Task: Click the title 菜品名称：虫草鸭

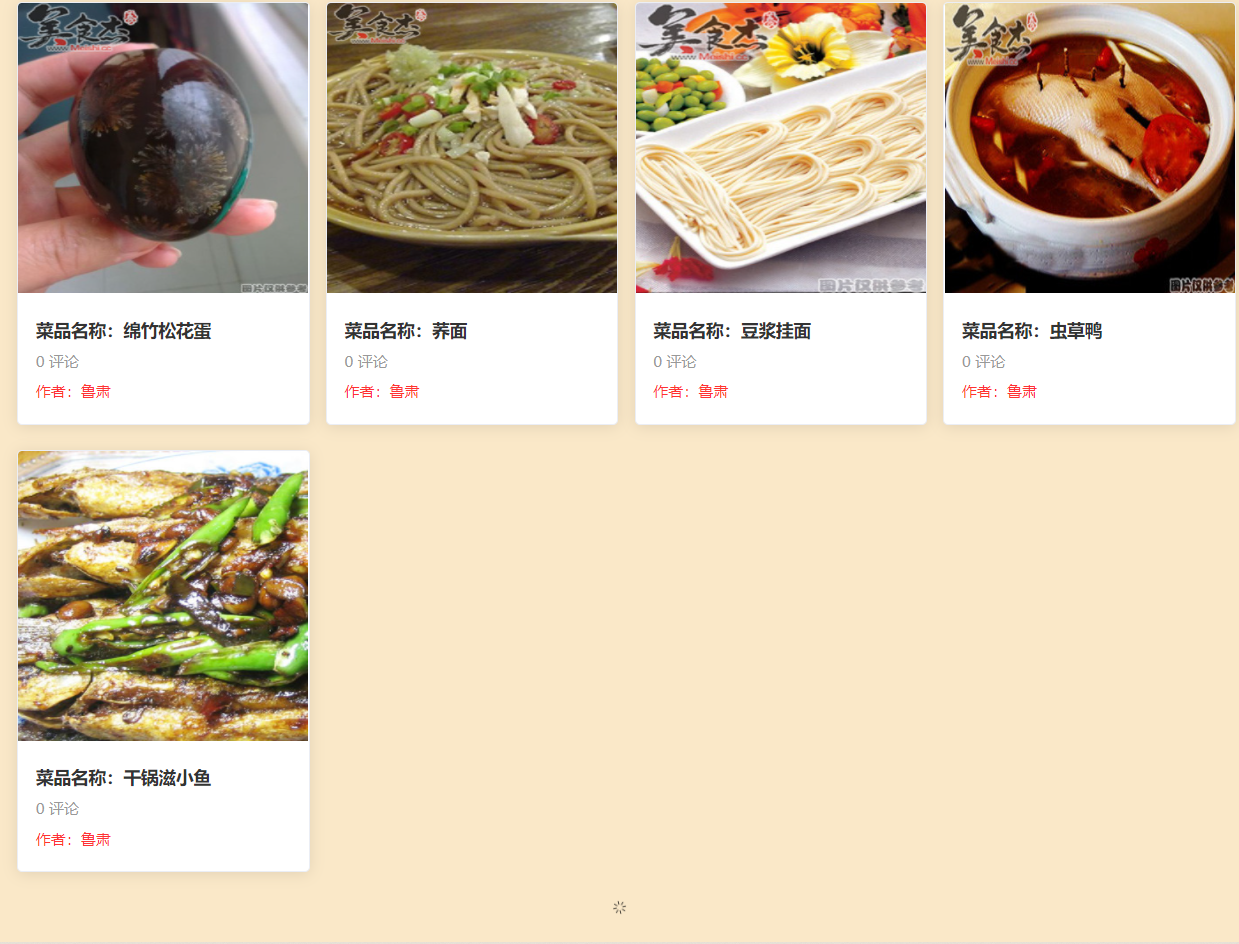Action: tap(1032, 331)
